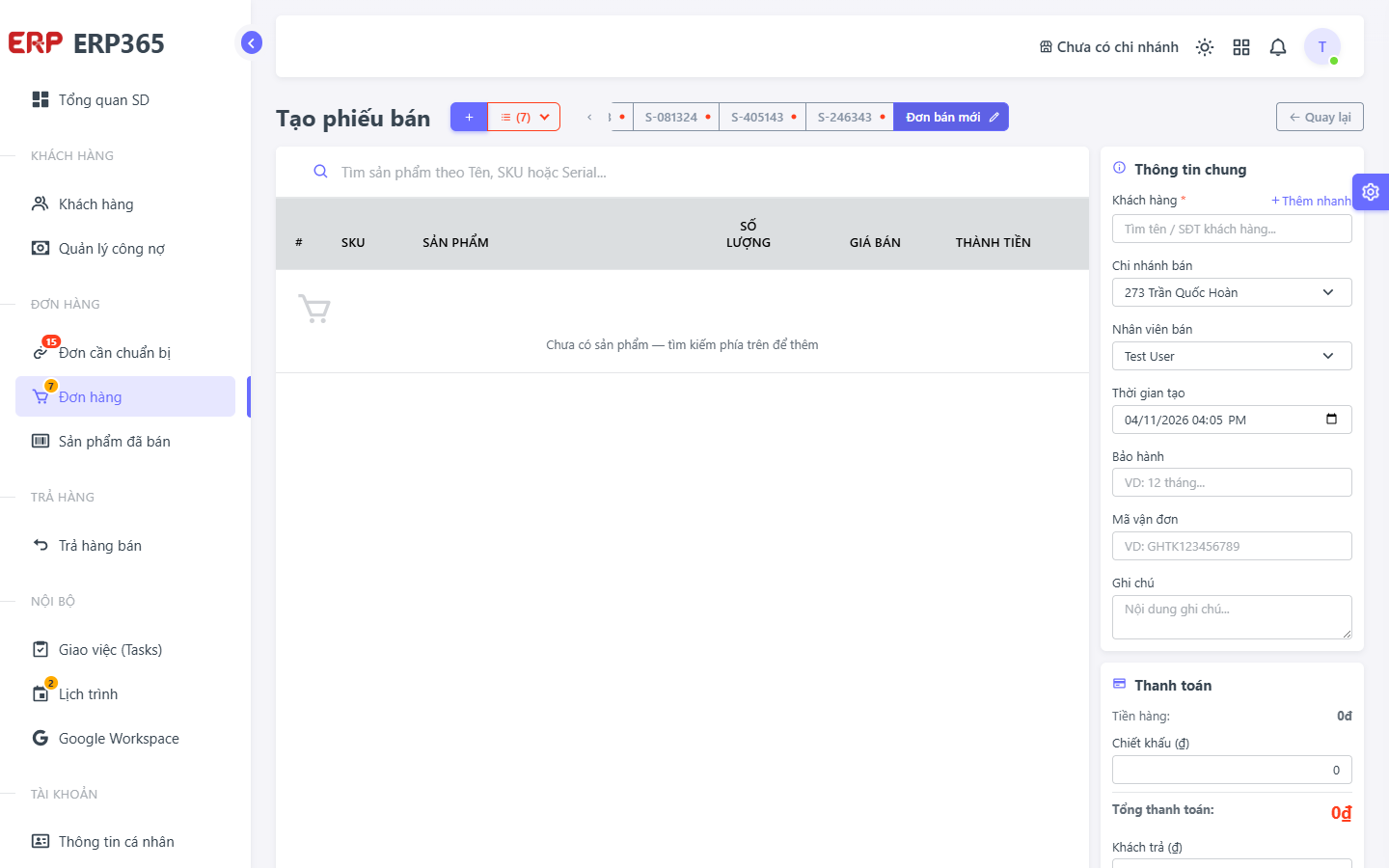Open the Chi nhánh bán dropdown
The width and height of the screenshot is (1389, 868).
click(x=1232, y=292)
